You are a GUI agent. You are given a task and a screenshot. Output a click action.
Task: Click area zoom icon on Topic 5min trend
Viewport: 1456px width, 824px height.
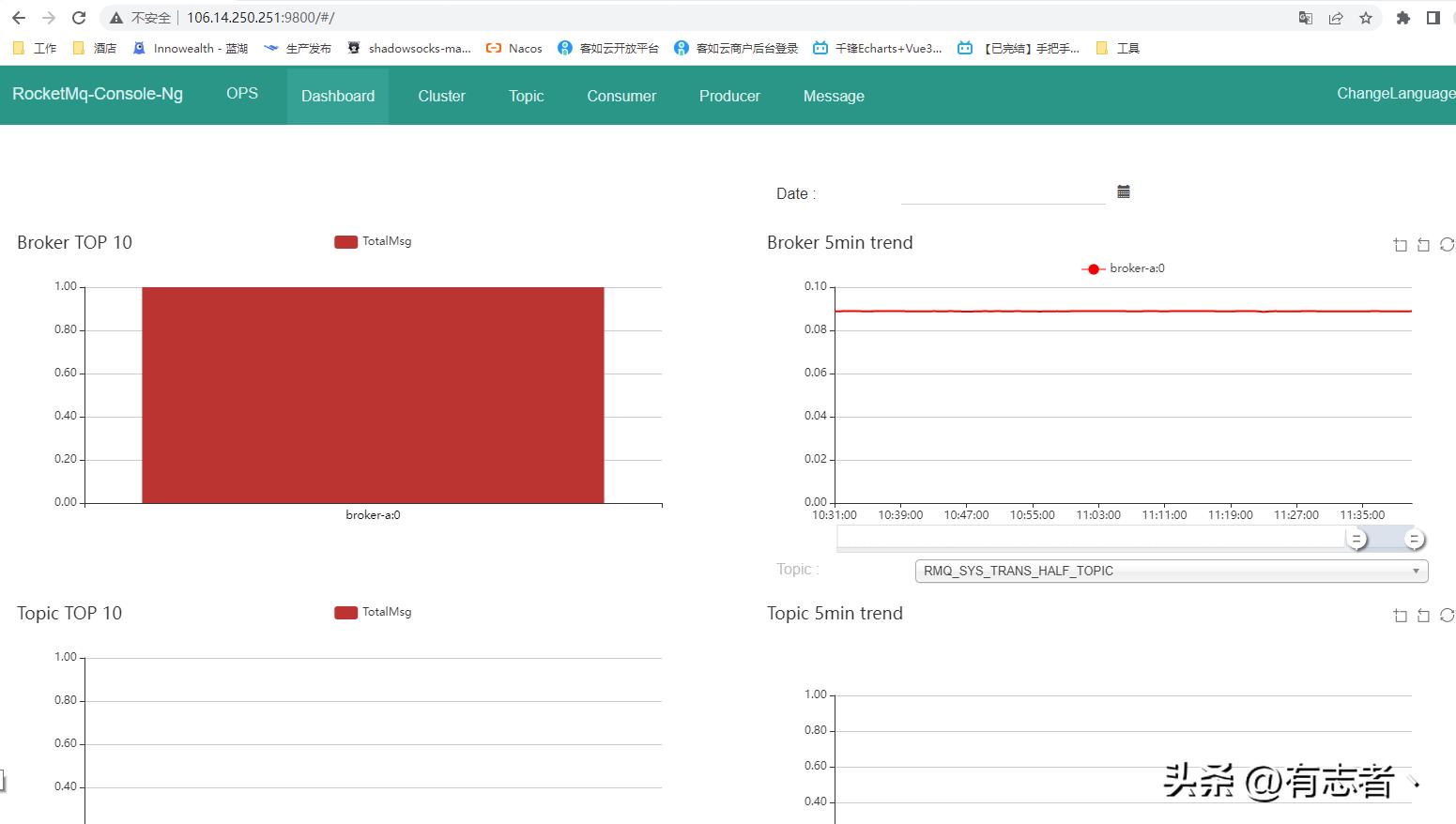point(1400,616)
